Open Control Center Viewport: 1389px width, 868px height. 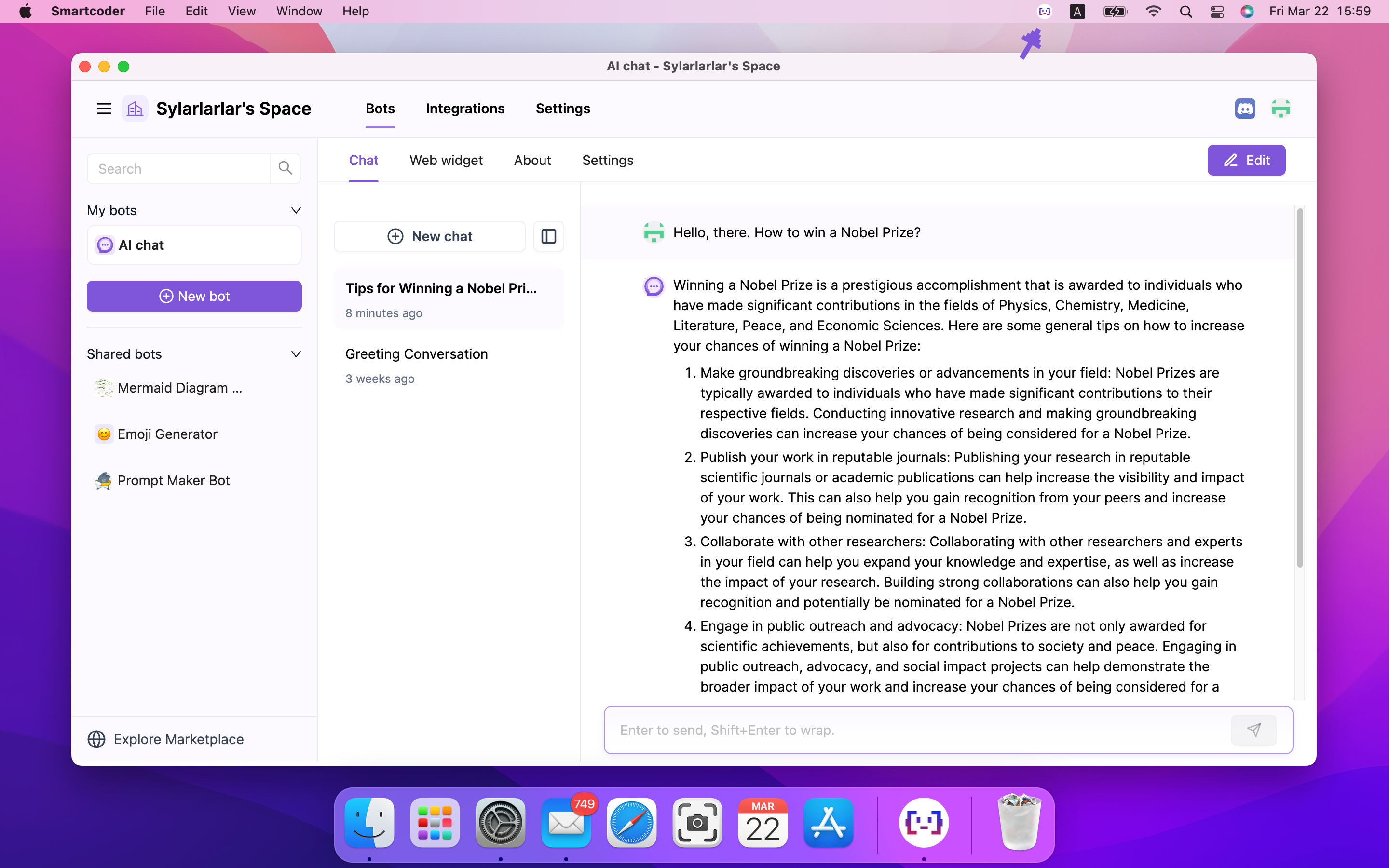click(x=1217, y=11)
